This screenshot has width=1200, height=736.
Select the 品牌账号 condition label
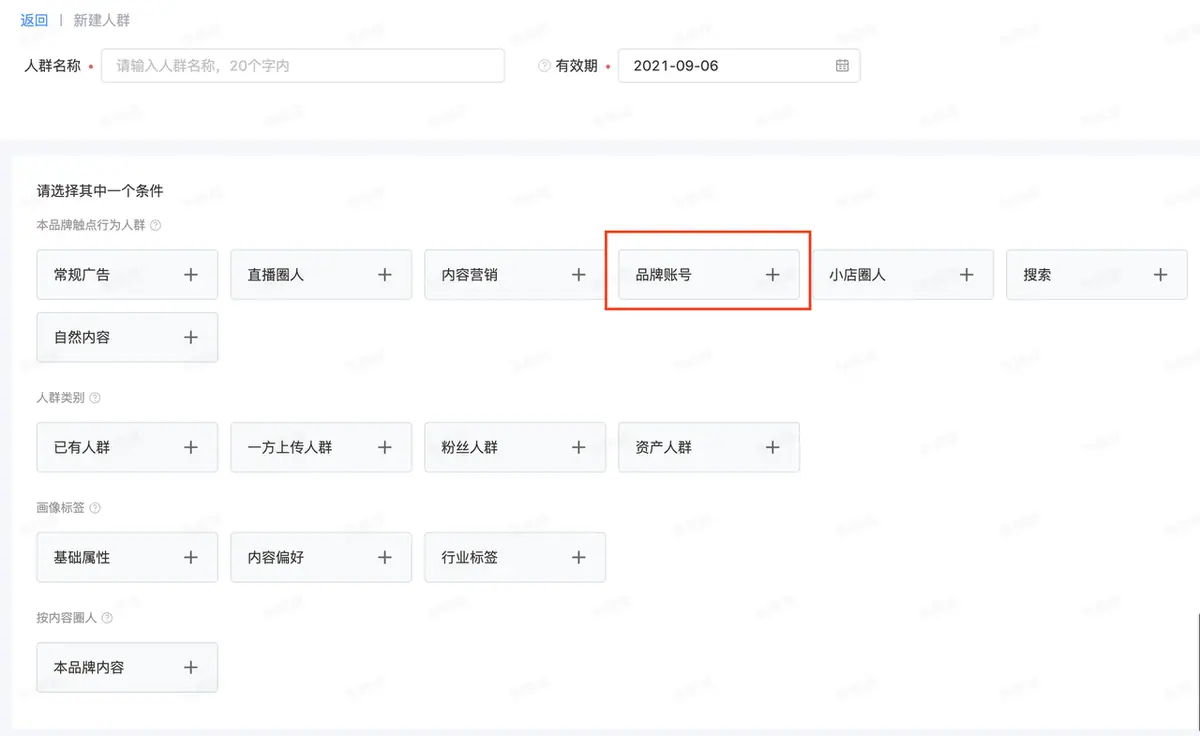point(664,274)
